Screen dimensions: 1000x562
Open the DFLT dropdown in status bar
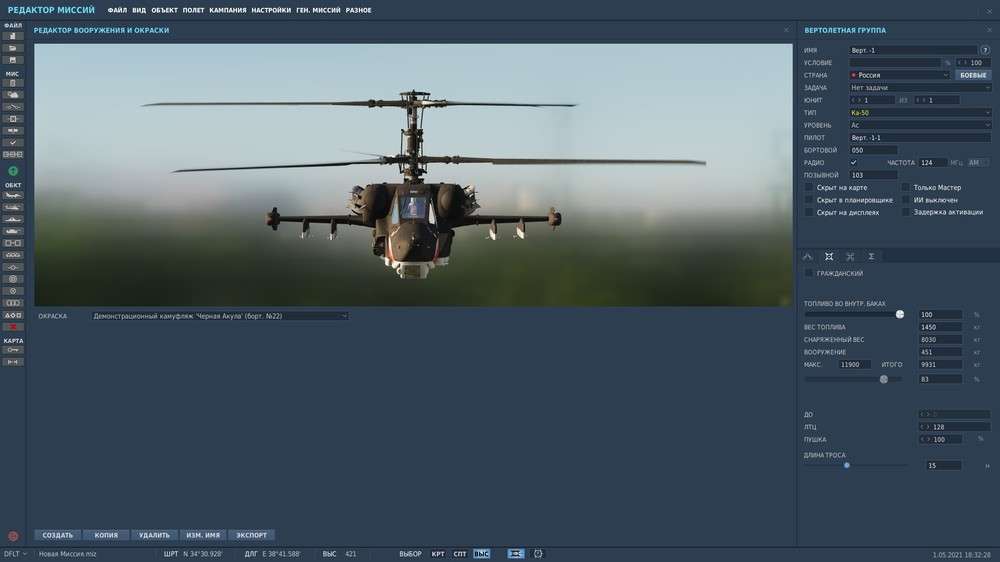pyautogui.click(x=15, y=554)
